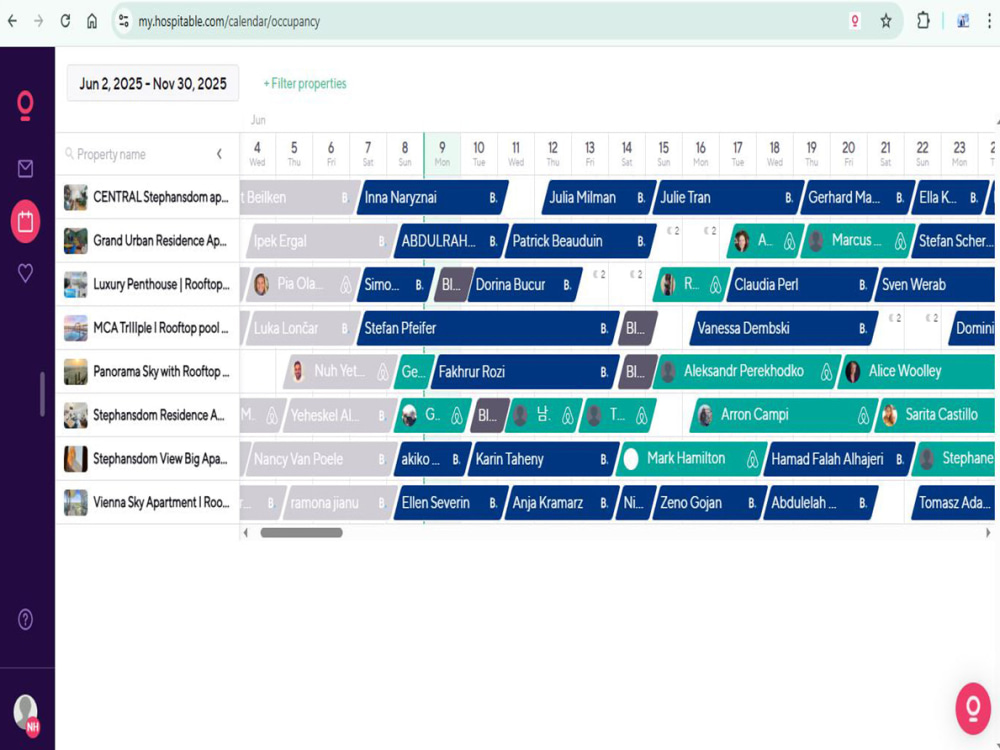The image size is (1000, 750).
Task: Select the 9 Mon date header
Action: [x=442, y=154]
